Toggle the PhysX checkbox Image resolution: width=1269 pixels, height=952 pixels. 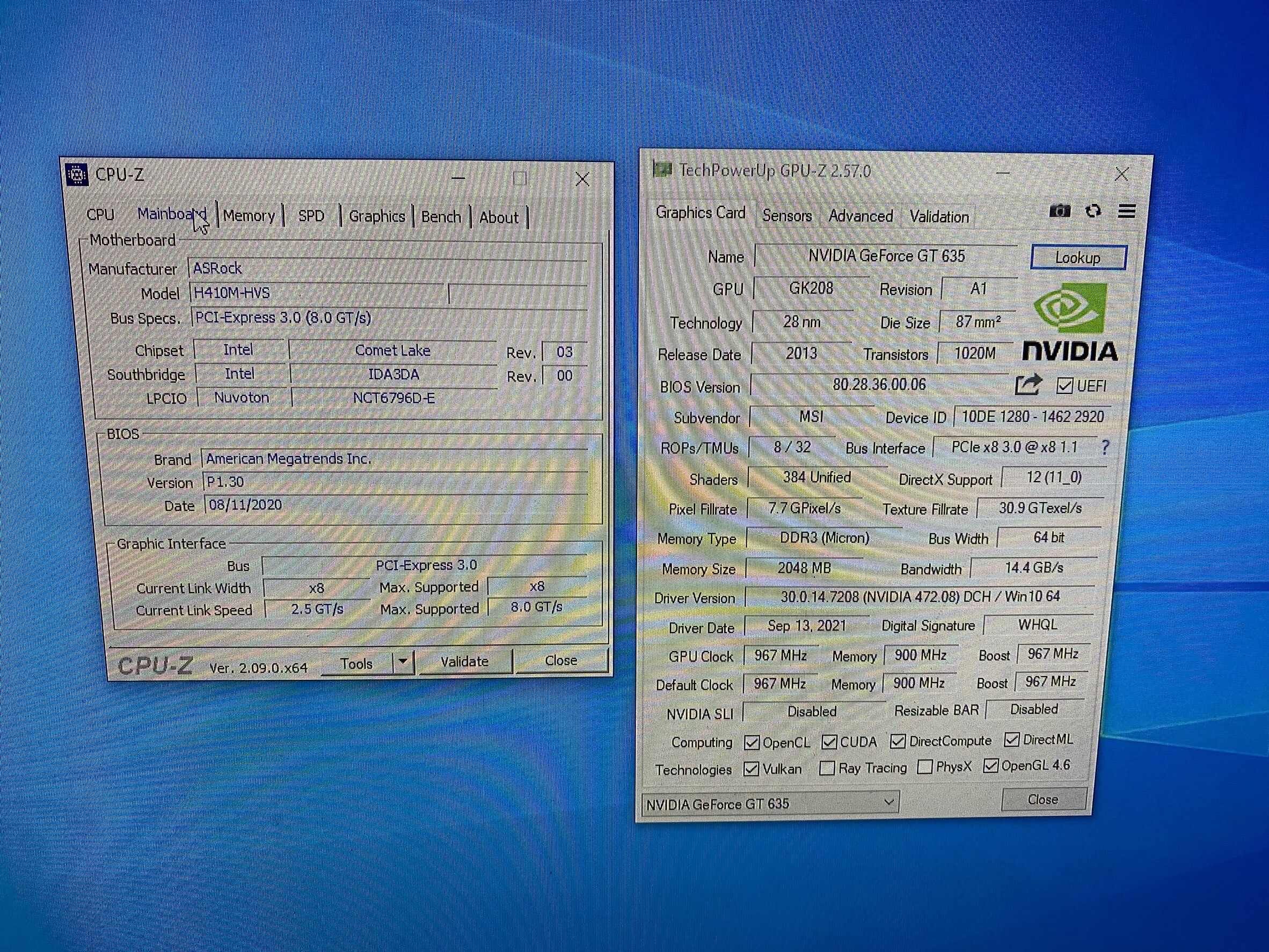coord(924,767)
